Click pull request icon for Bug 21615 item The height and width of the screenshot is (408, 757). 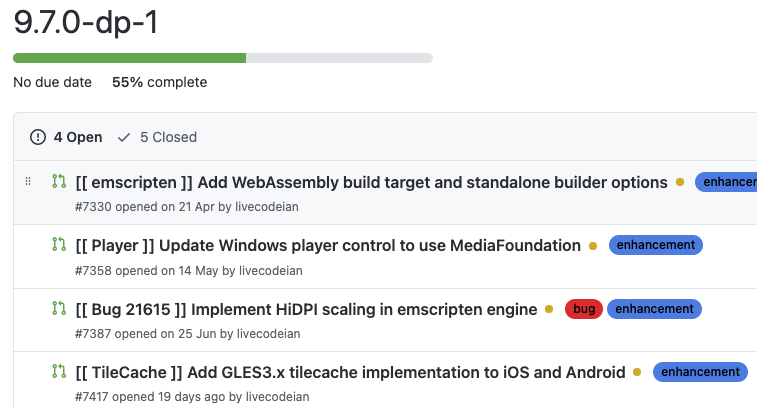point(59,308)
